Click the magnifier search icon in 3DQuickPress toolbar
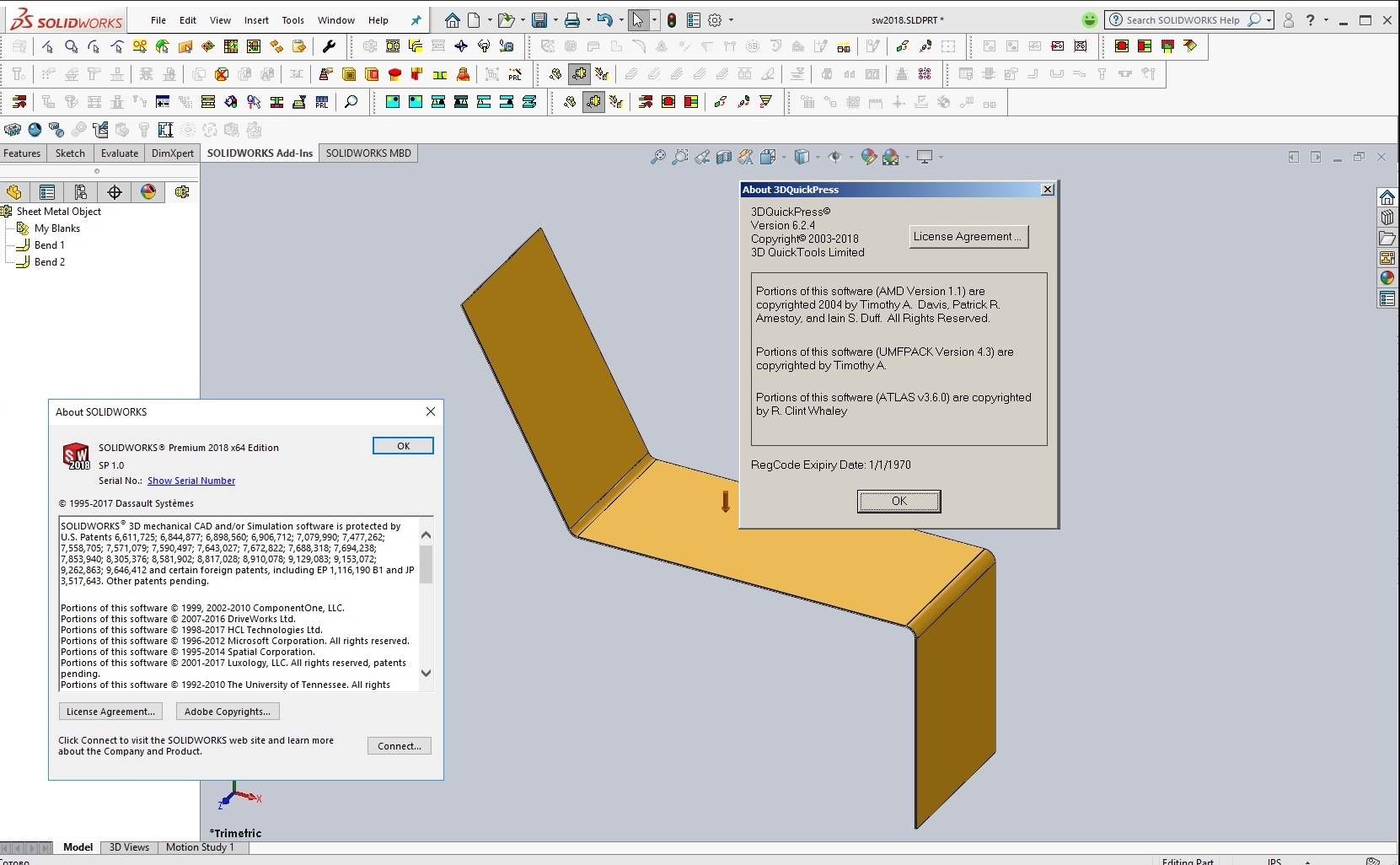This screenshot has height=865, width=1400. 351,102
